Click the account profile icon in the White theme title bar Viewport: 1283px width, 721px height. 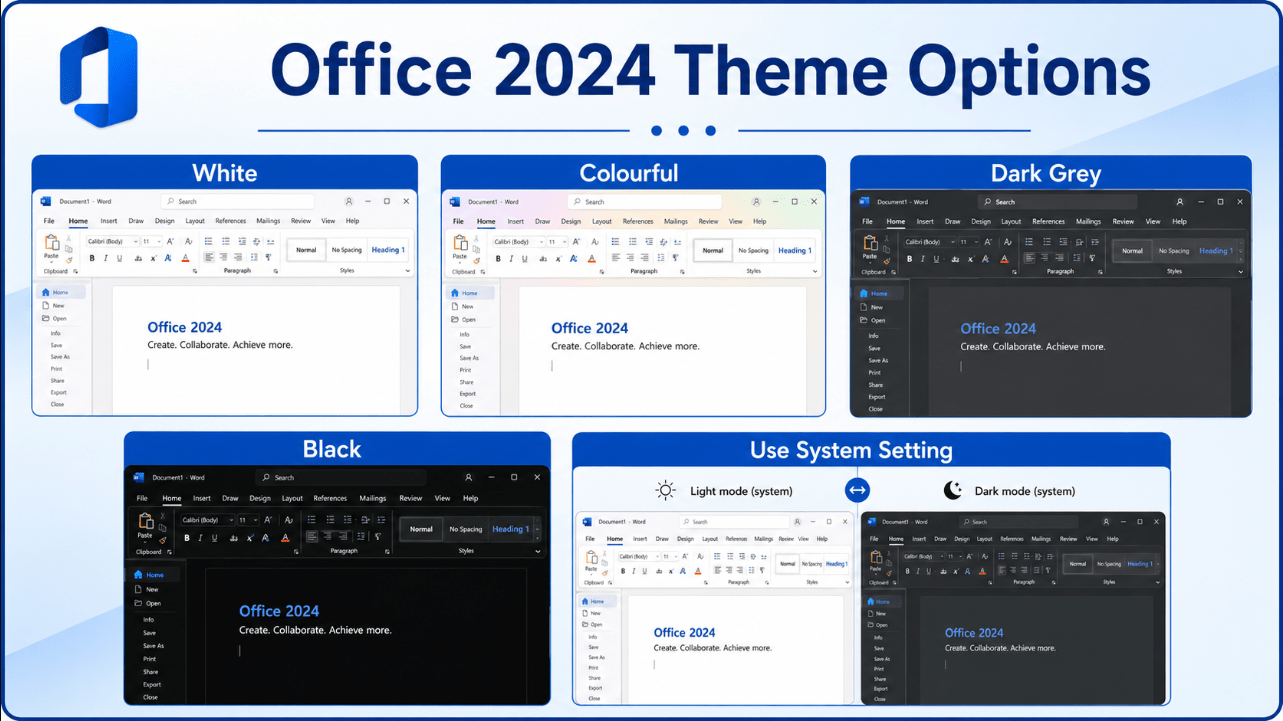[349, 201]
